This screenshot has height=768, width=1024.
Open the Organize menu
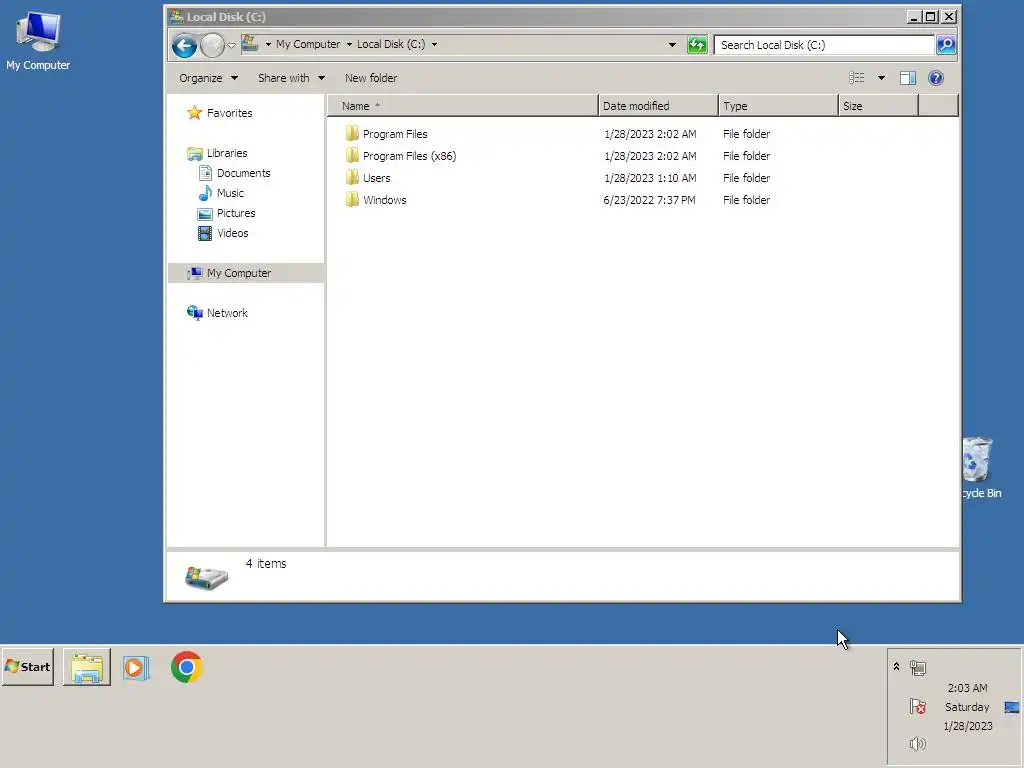[x=208, y=78]
